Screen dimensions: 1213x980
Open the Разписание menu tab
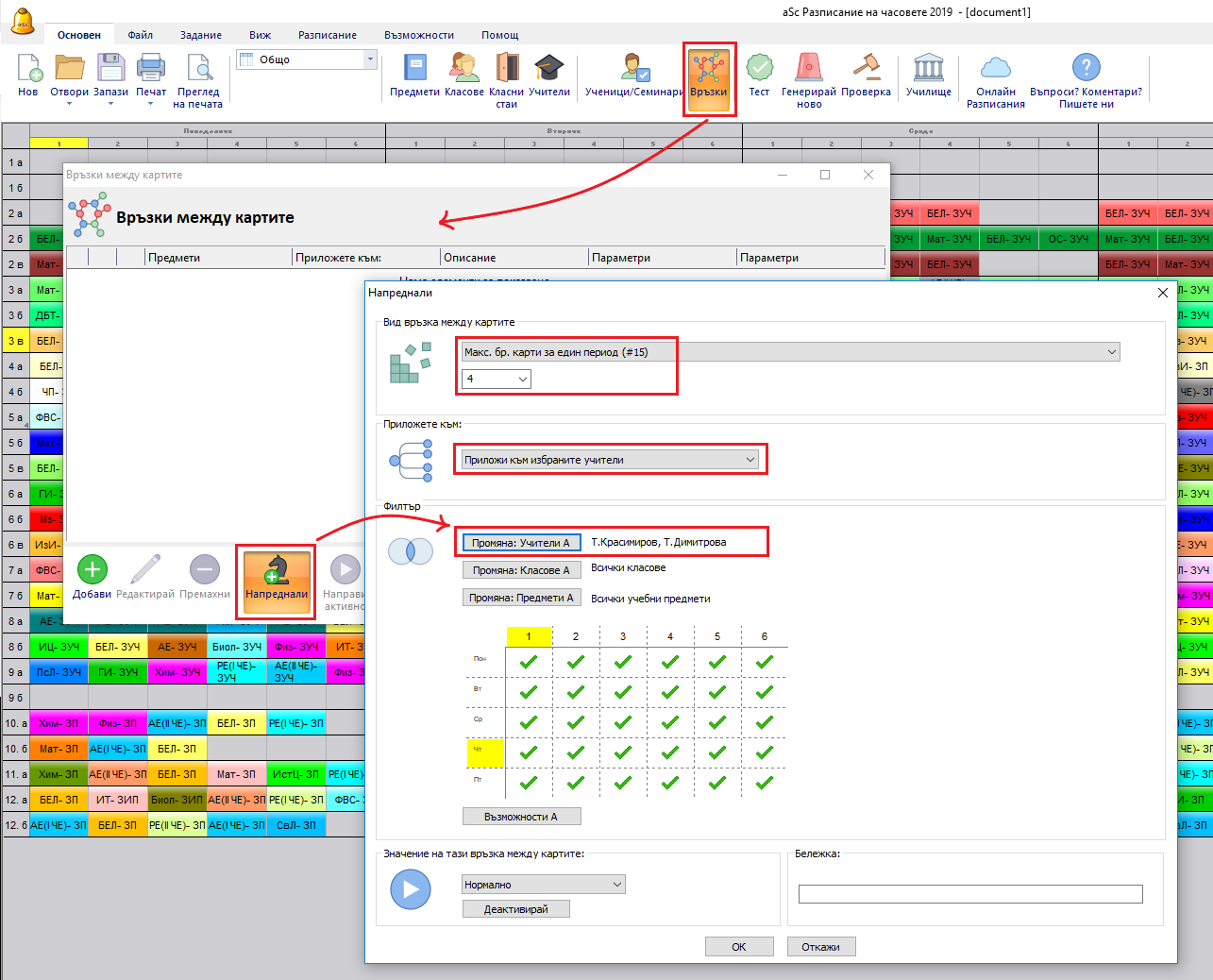tap(327, 35)
